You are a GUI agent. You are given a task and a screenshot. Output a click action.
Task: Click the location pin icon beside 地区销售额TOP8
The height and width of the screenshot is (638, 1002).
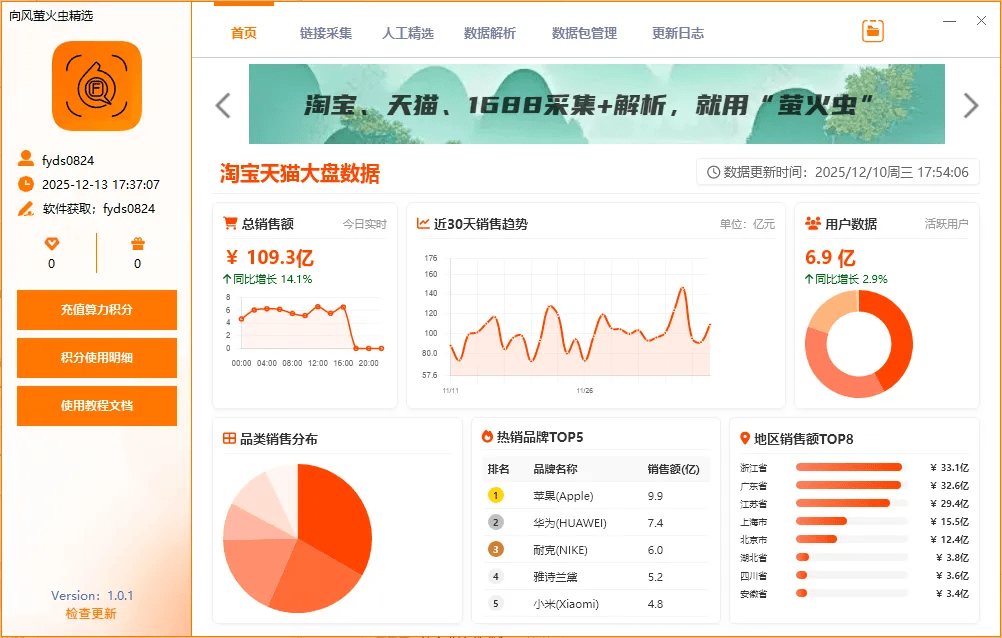pos(745,438)
